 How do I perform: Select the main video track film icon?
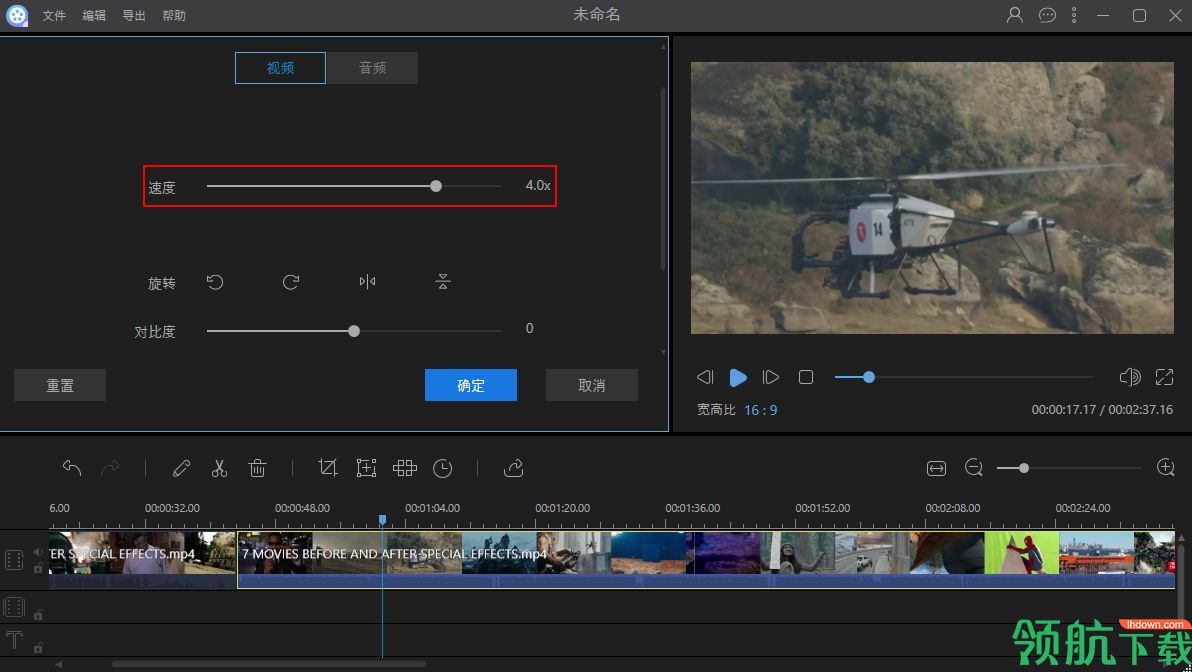click(14, 560)
